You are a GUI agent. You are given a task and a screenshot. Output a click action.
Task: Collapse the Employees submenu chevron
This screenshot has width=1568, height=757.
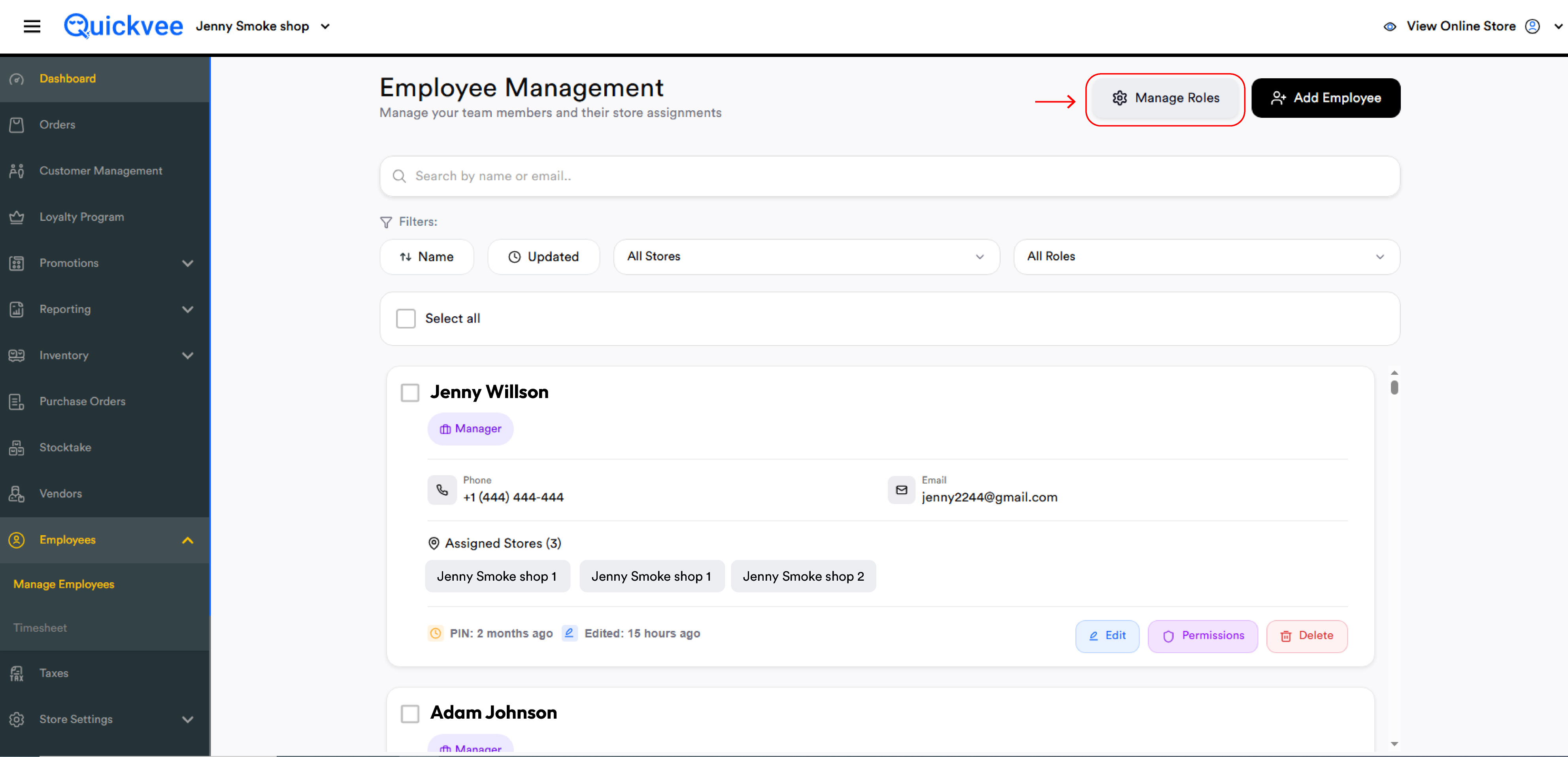187,540
